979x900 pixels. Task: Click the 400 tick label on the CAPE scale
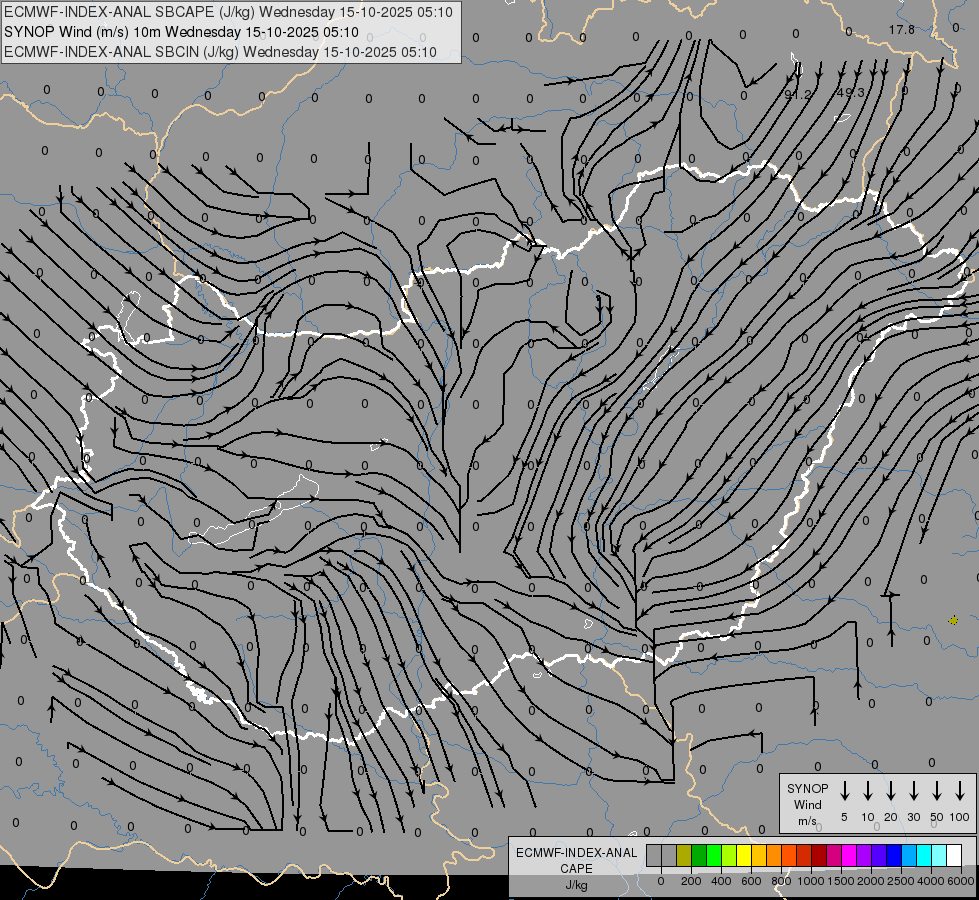point(721,881)
